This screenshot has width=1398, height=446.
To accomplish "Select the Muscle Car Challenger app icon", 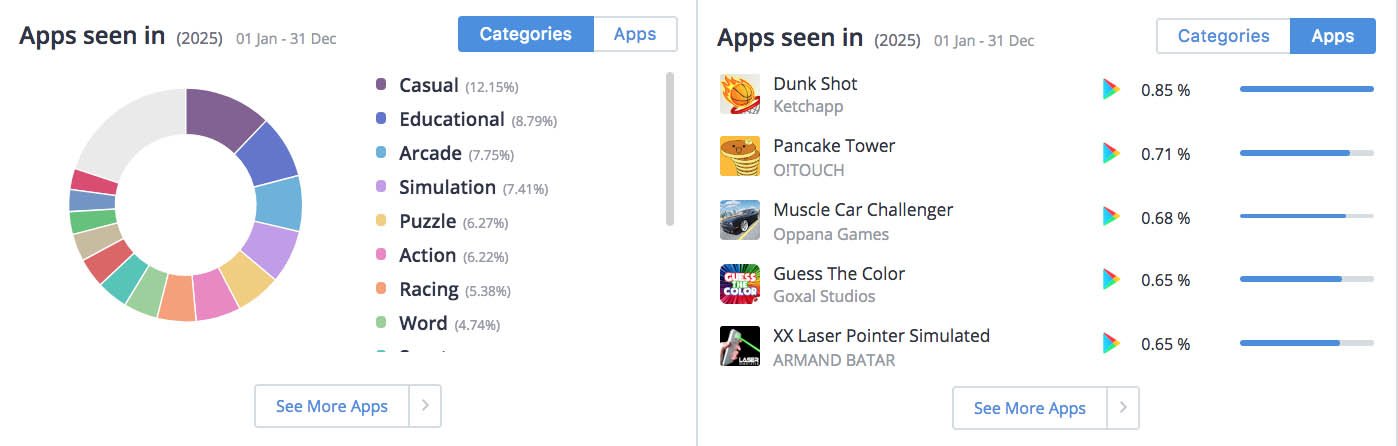I will (x=739, y=220).
